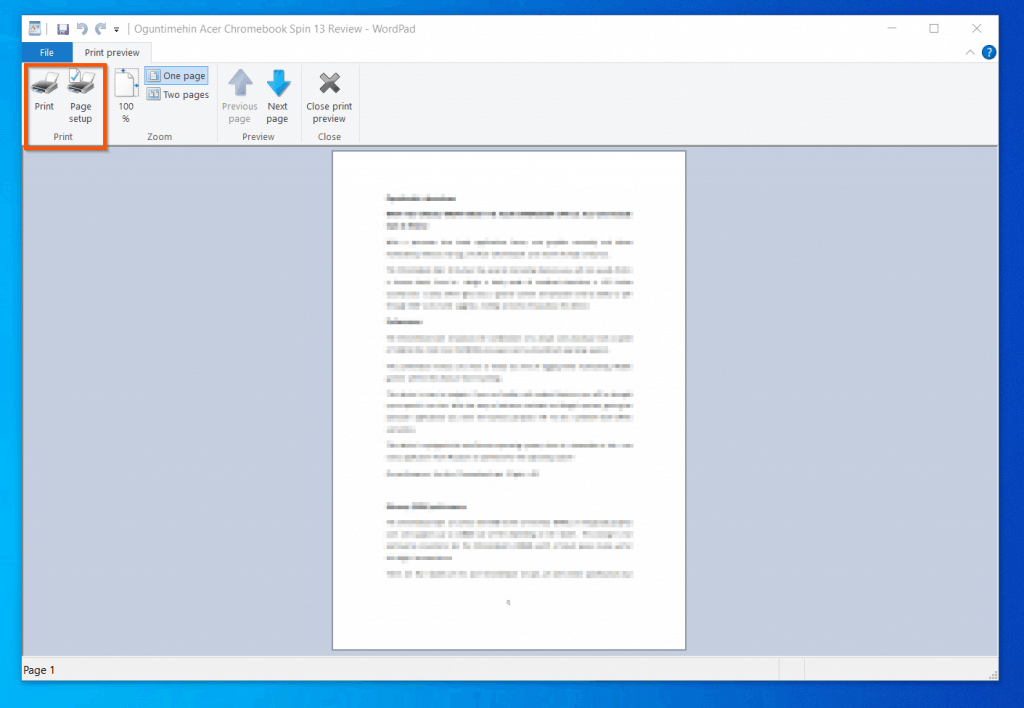Click the Undo arrow
Screen dimensions: 1024x708
click(x=82, y=29)
